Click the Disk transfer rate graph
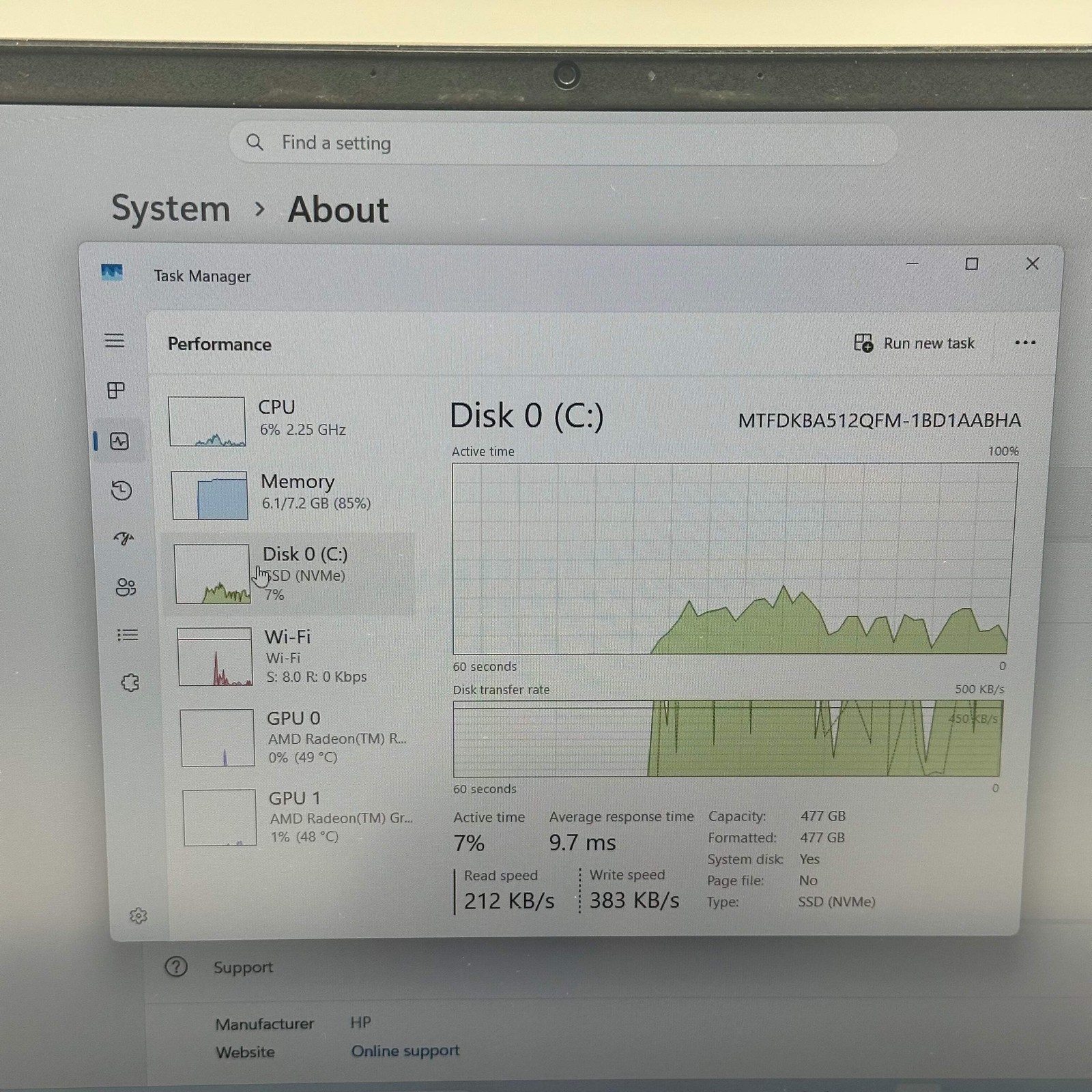This screenshot has height=1092, width=1092. tap(728, 738)
